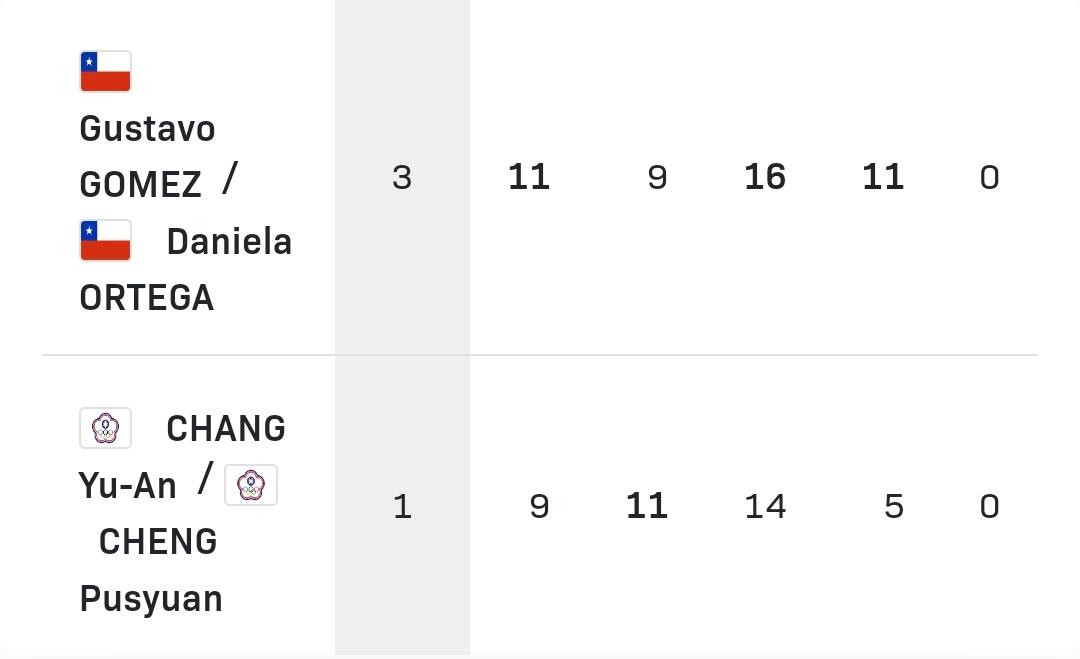Select Chile second game score 9

pyautogui.click(x=658, y=178)
